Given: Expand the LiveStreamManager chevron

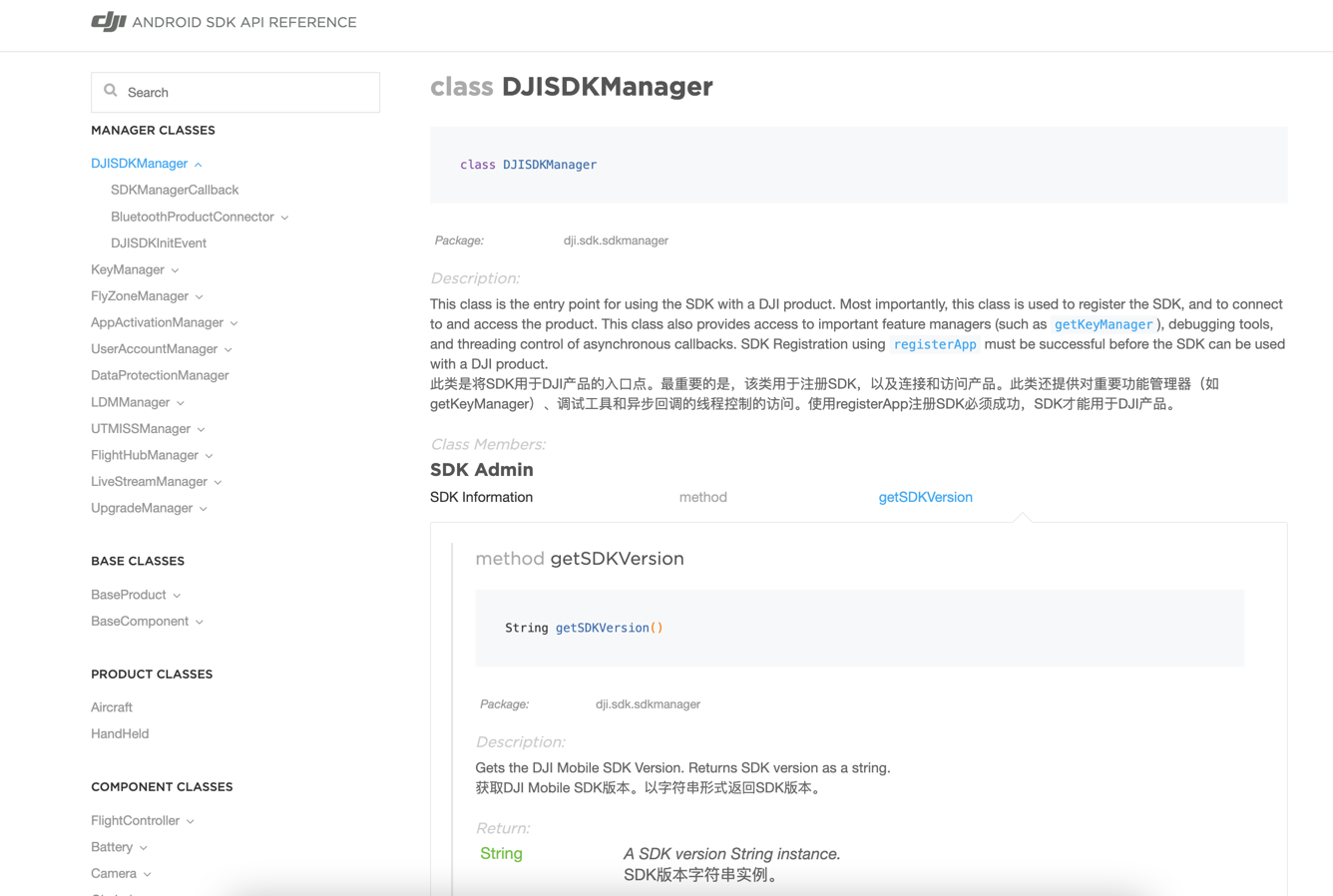Looking at the screenshot, I should pyautogui.click(x=219, y=482).
